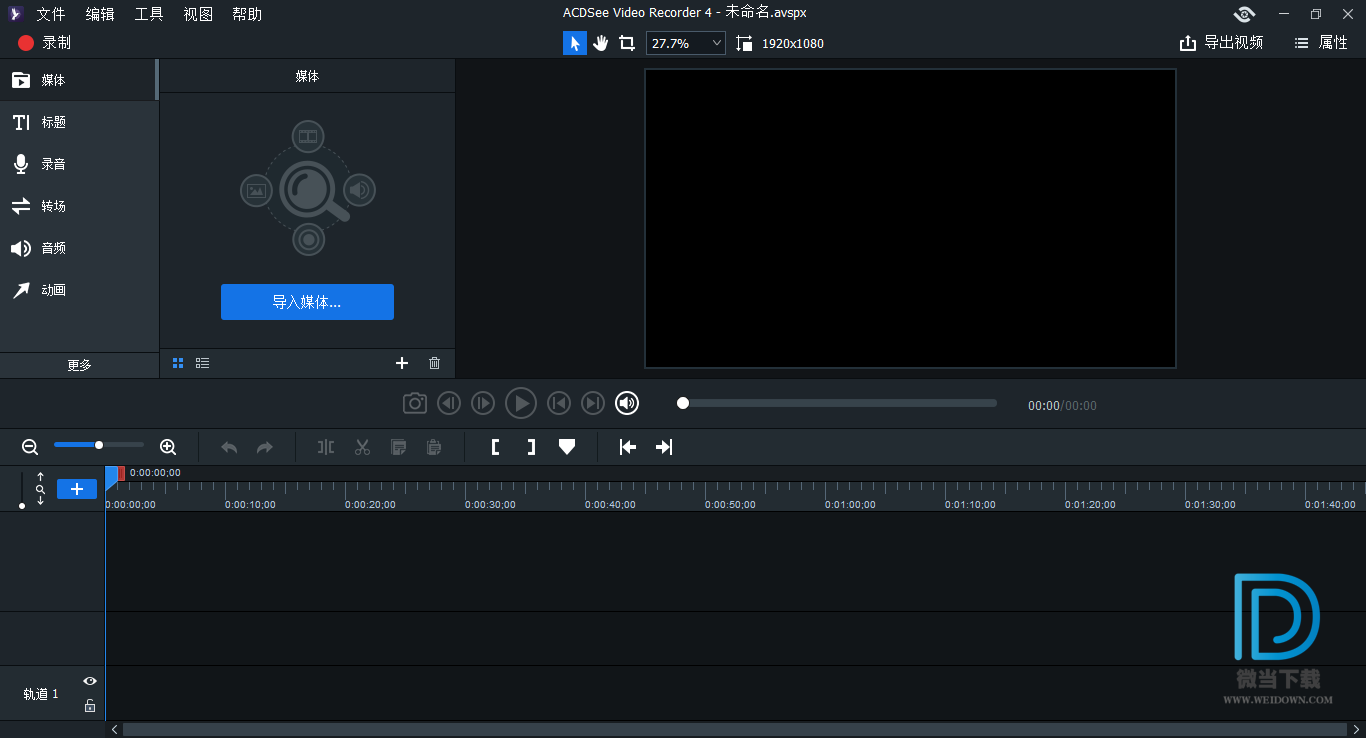
Task: Open the 编辑 menu
Action: click(100, 14)
